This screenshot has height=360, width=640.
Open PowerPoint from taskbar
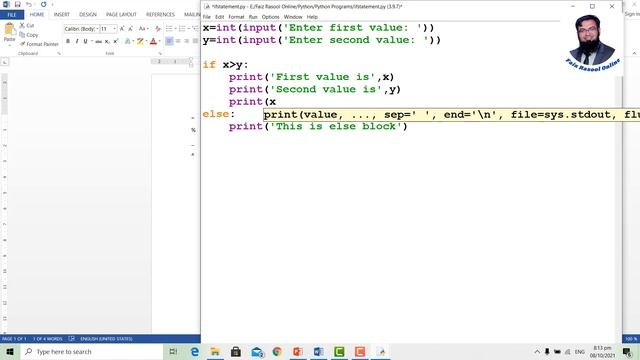(x=298, y=351)
